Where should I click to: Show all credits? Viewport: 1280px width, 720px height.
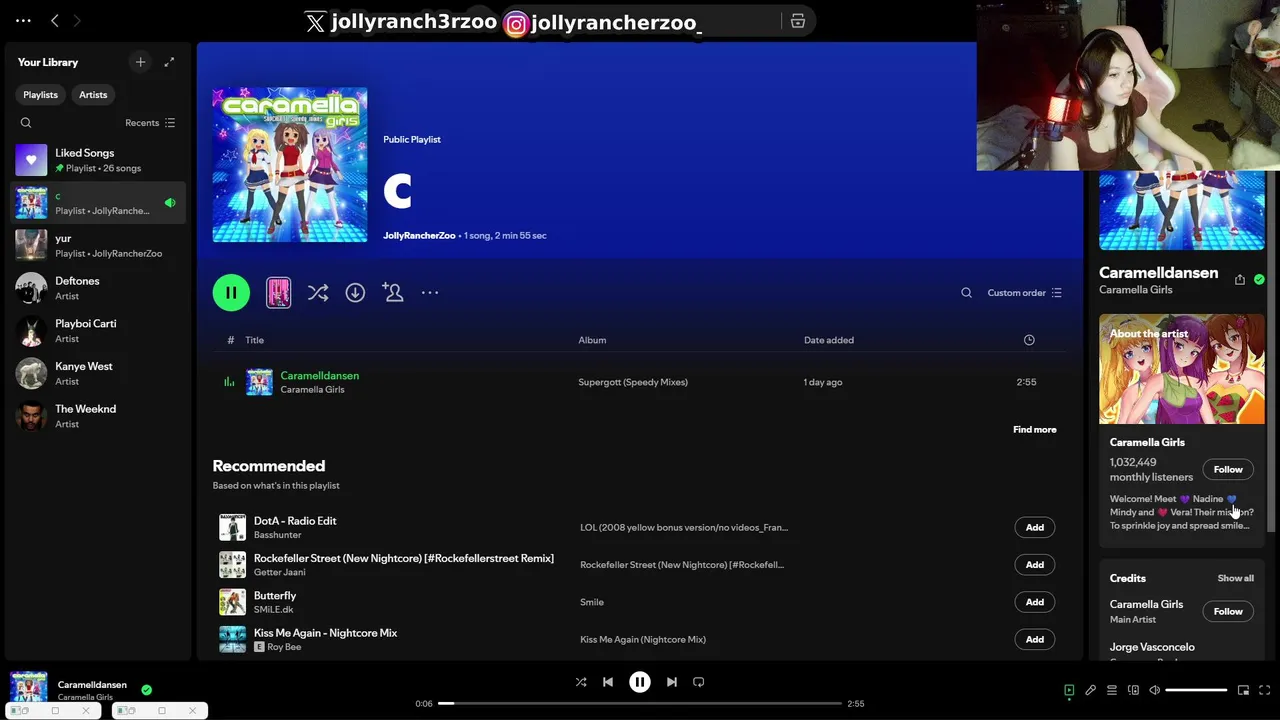(1235, 578)
